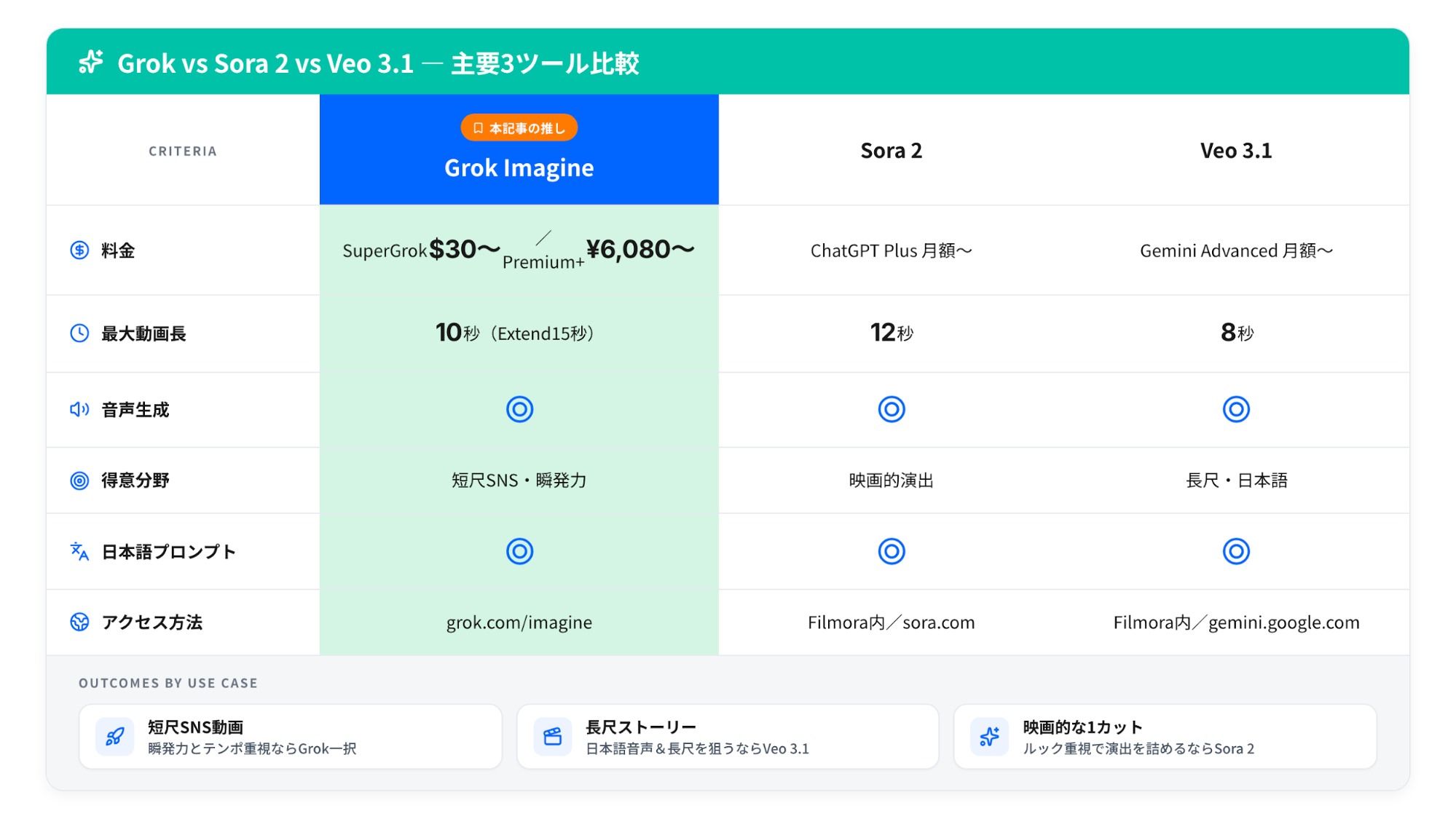Click the 日本語プロンプト row label
Screen dimensions: 1456x819
point(168,552)
